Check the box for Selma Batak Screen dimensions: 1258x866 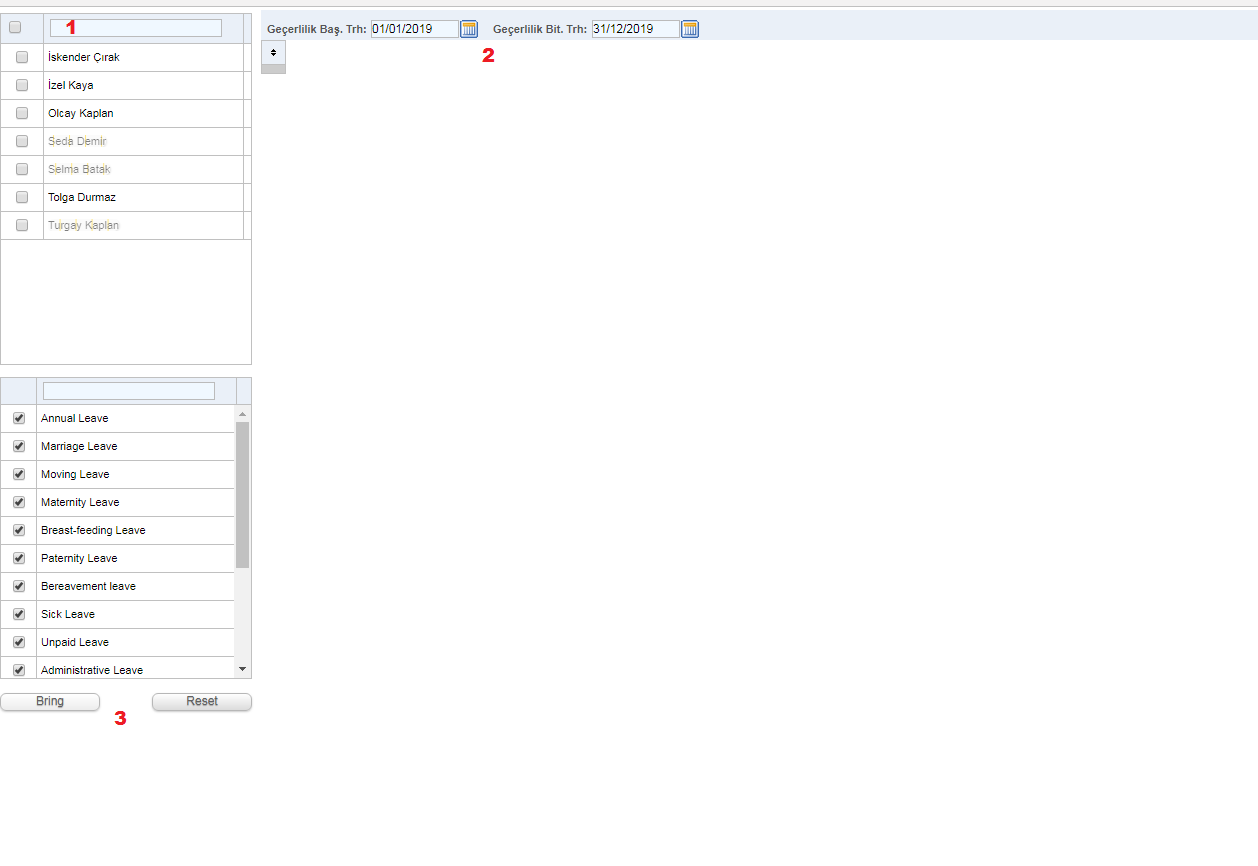point(22,169)
